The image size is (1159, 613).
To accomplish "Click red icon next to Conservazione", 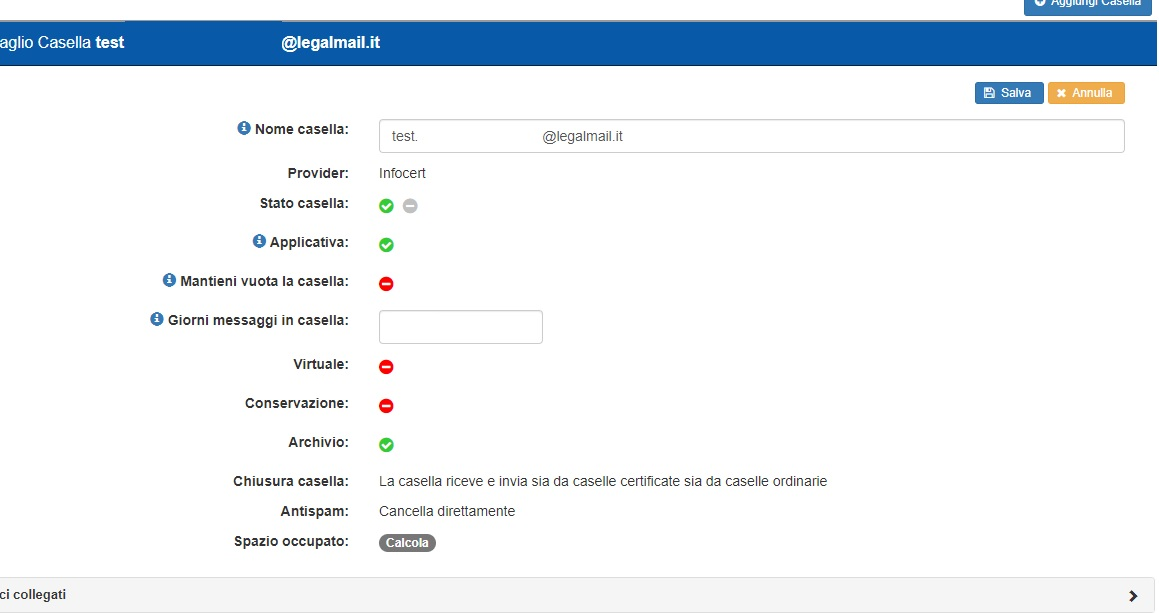I will (x=386, y=406).
